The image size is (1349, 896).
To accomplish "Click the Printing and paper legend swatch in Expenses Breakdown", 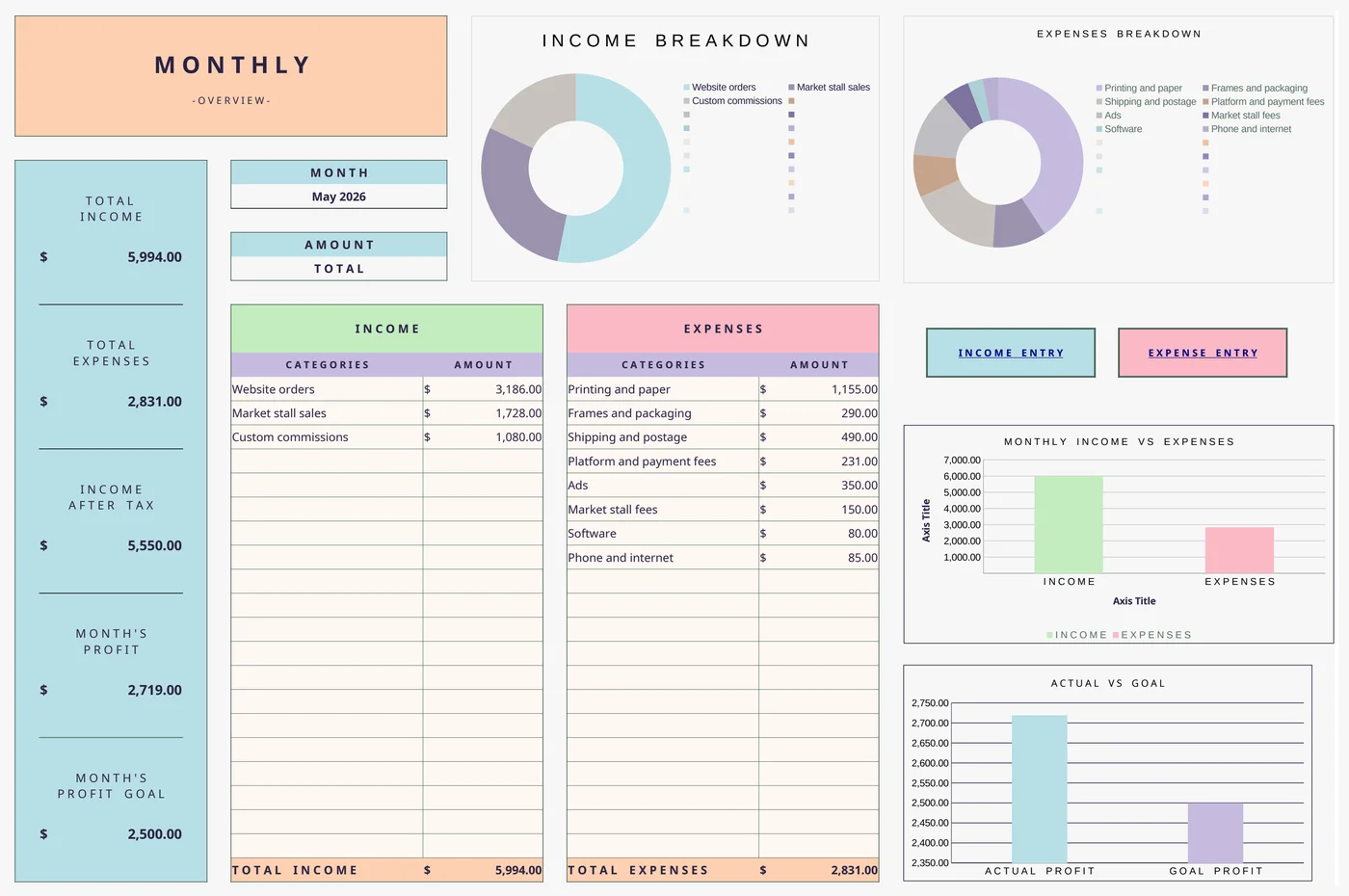I will click(x=1099, y=89).
